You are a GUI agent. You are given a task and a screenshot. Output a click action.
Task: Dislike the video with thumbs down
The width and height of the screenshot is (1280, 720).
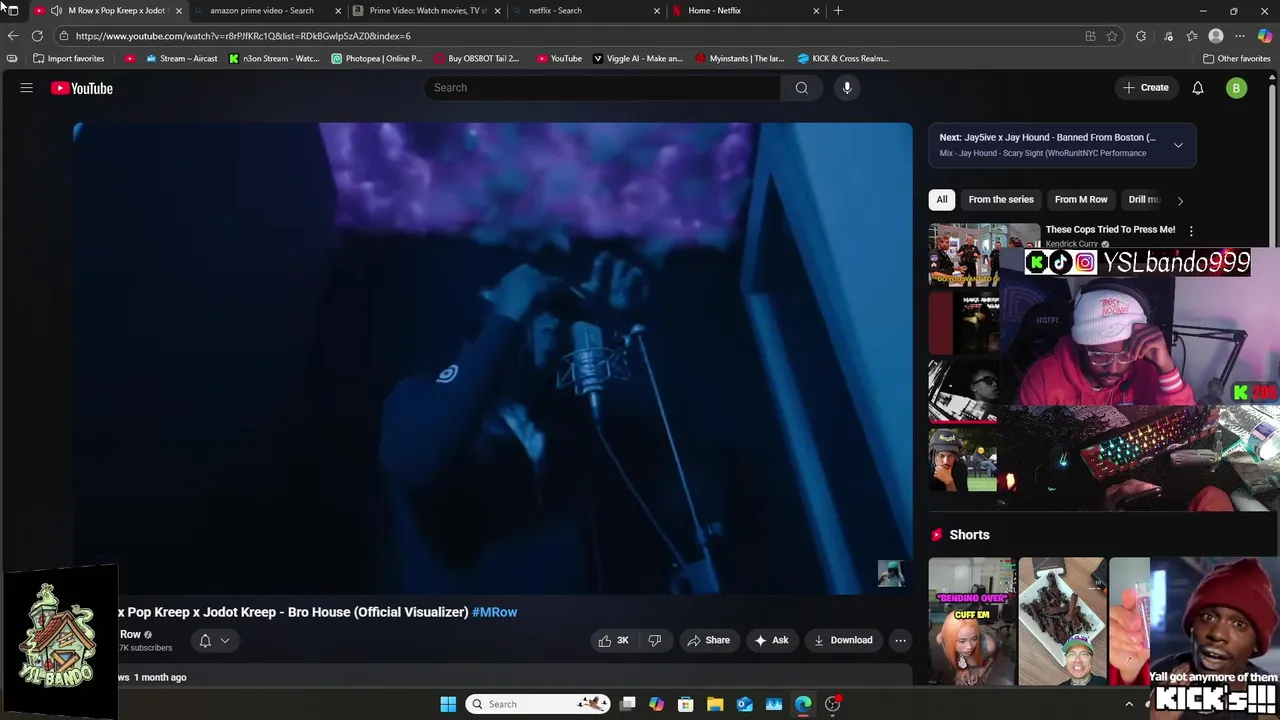(655, 640)
